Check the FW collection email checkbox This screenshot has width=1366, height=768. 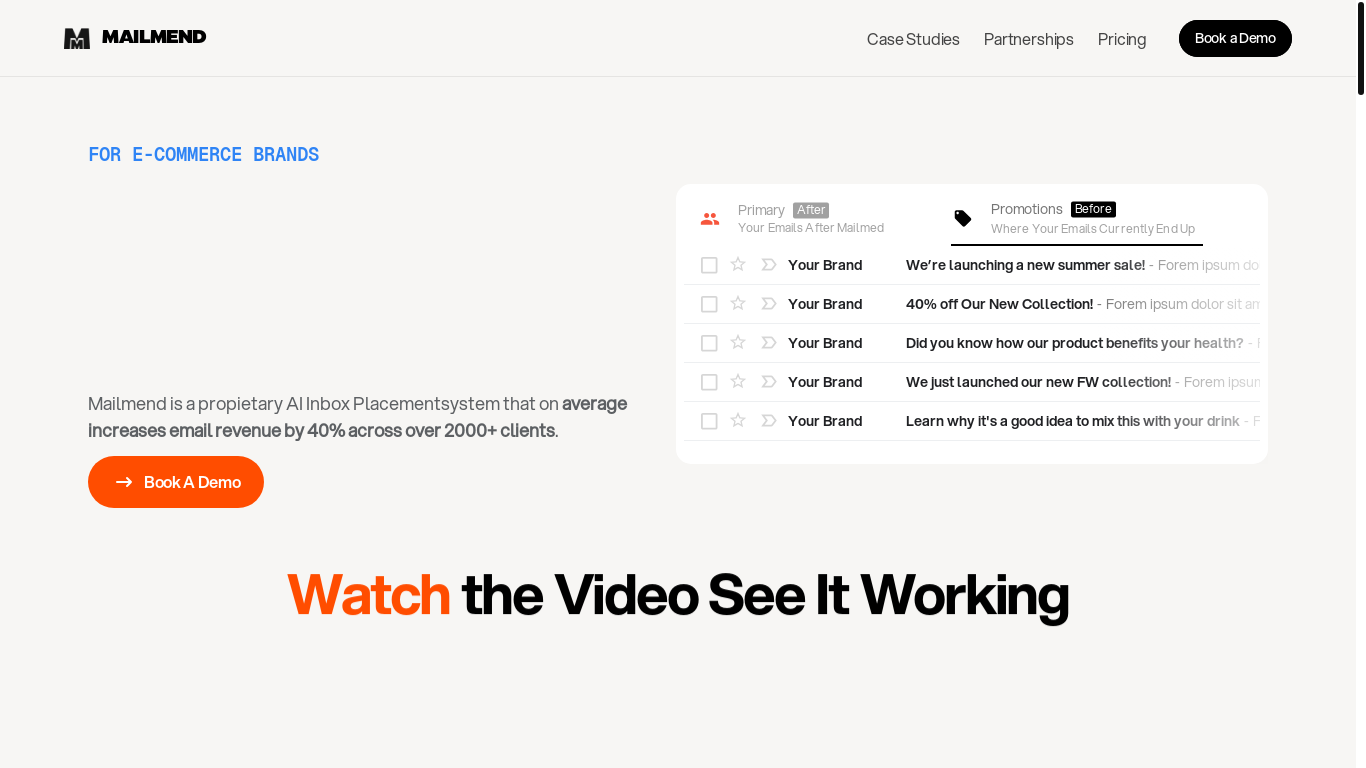point(709,382)
